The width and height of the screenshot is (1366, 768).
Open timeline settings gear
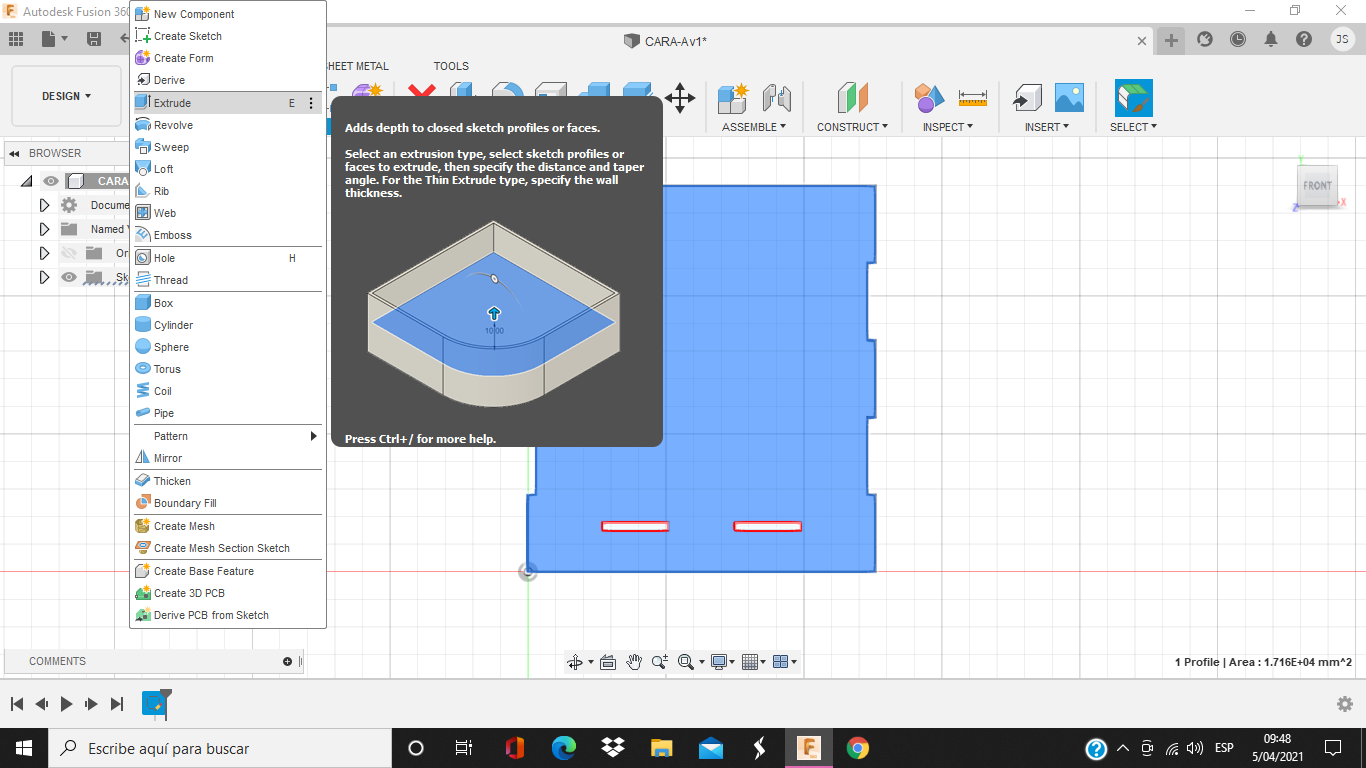[1345, 704]
